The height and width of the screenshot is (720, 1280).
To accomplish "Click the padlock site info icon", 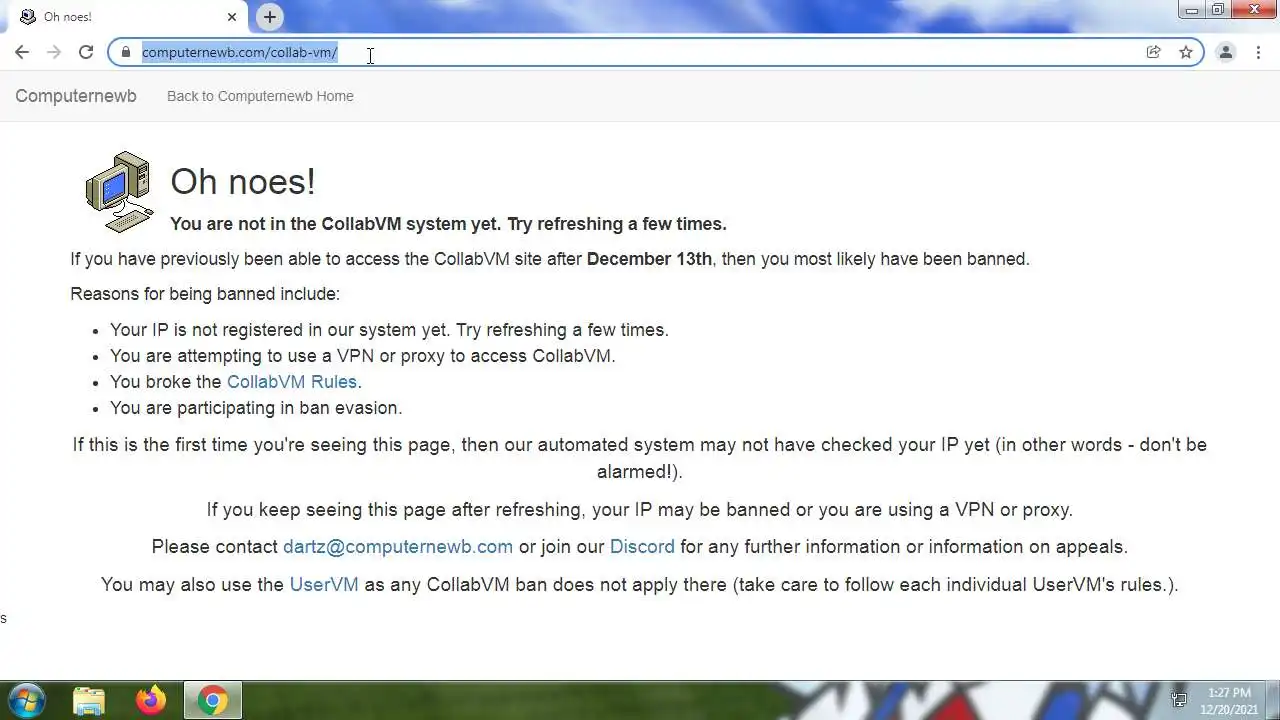I will coord(125,52).
